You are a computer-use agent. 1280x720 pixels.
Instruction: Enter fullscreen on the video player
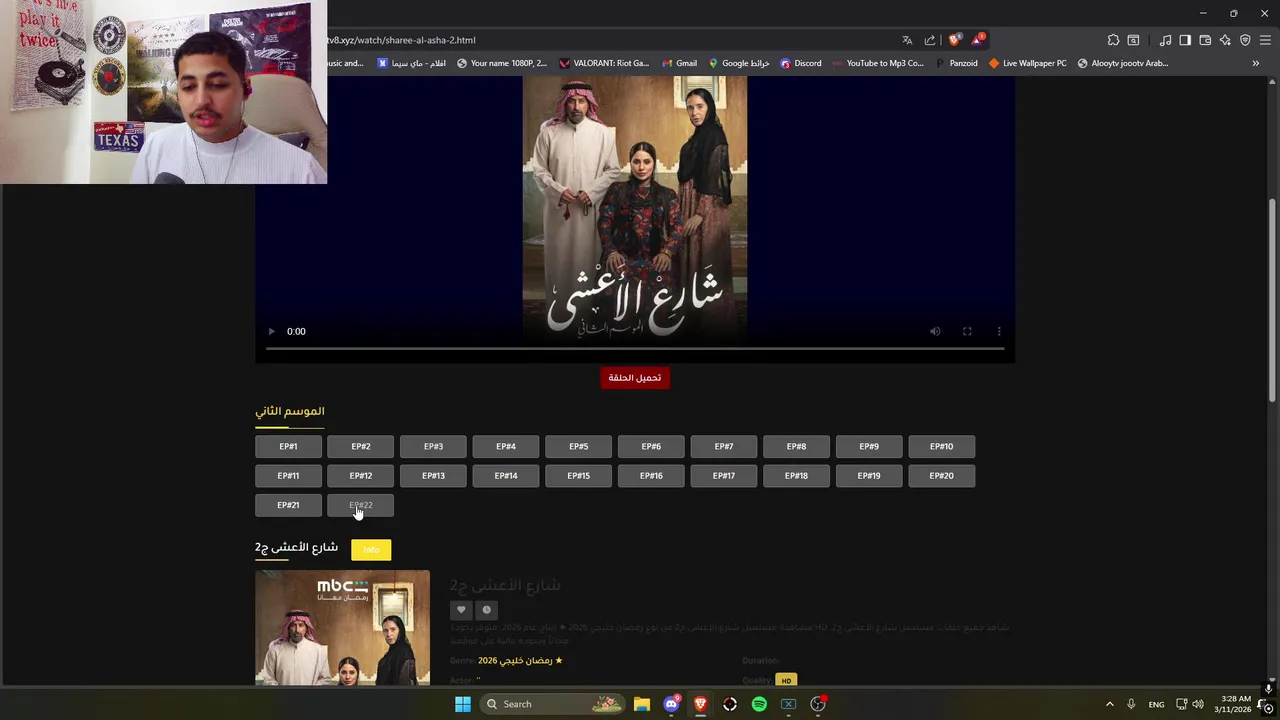pyautogui.click(x=967, y=332)
